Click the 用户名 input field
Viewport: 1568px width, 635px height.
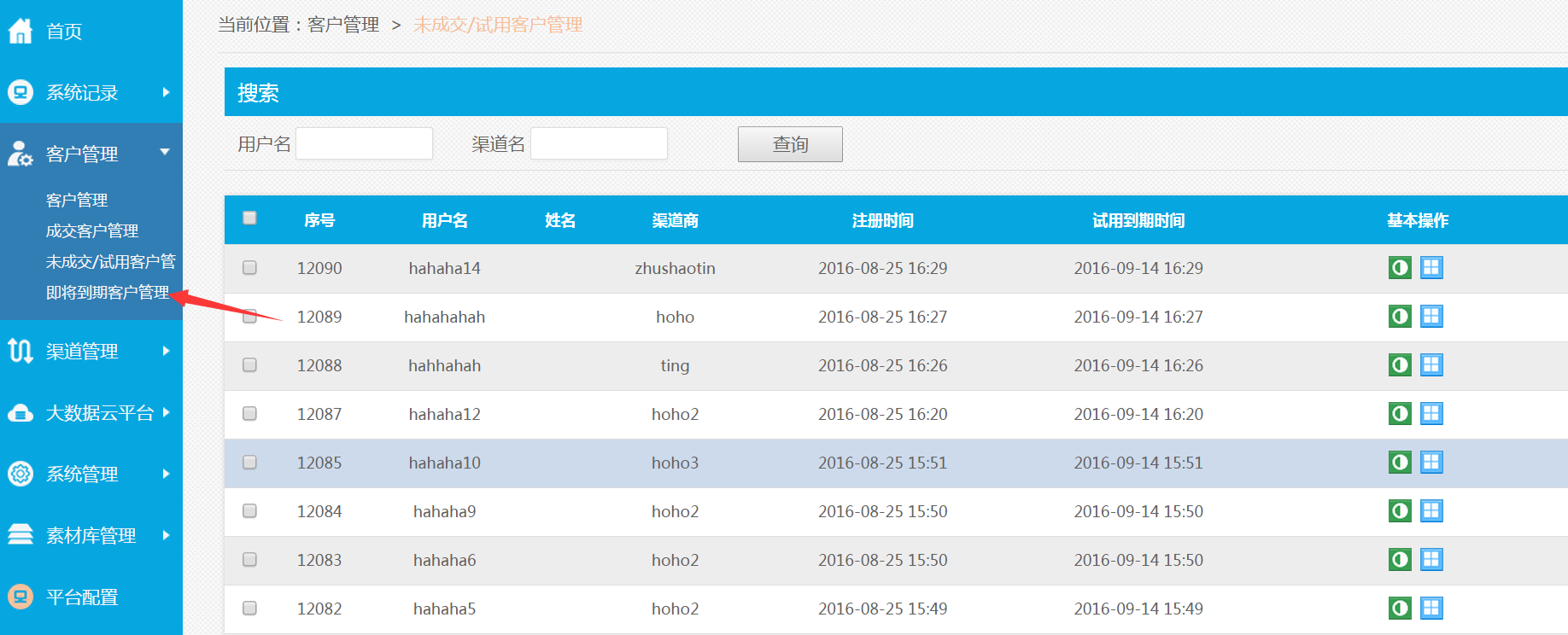pos(364,143)
